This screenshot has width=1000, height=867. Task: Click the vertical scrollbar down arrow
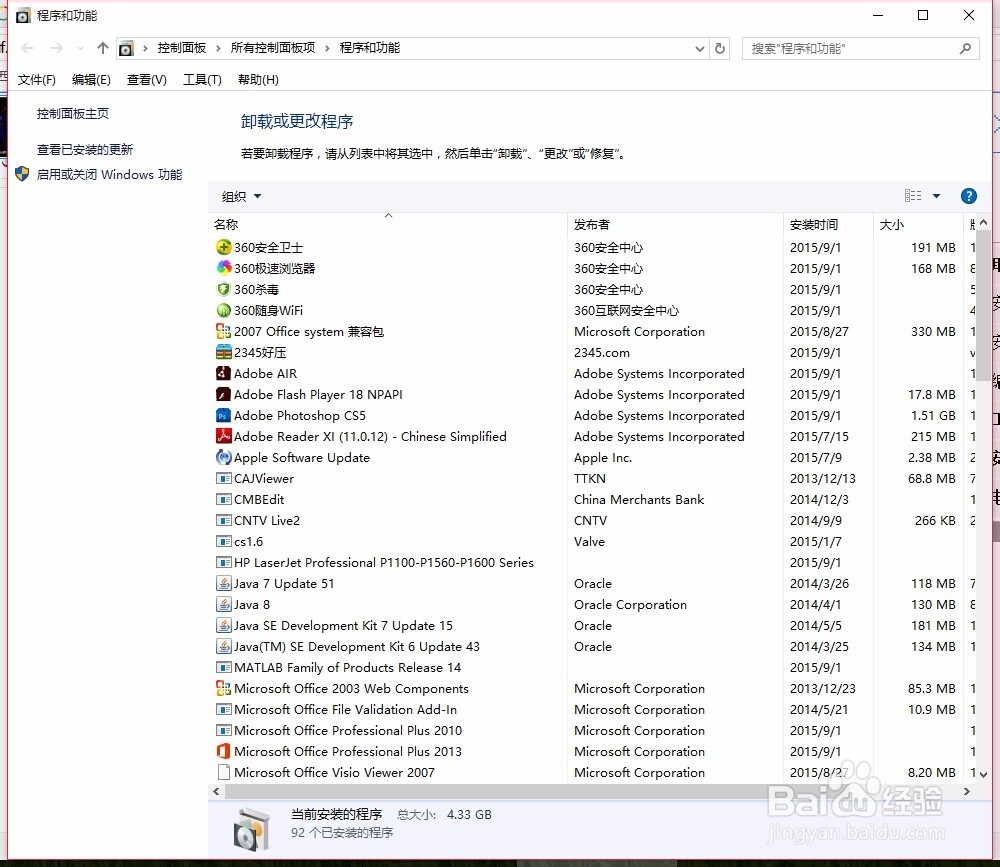click(983, 774)
